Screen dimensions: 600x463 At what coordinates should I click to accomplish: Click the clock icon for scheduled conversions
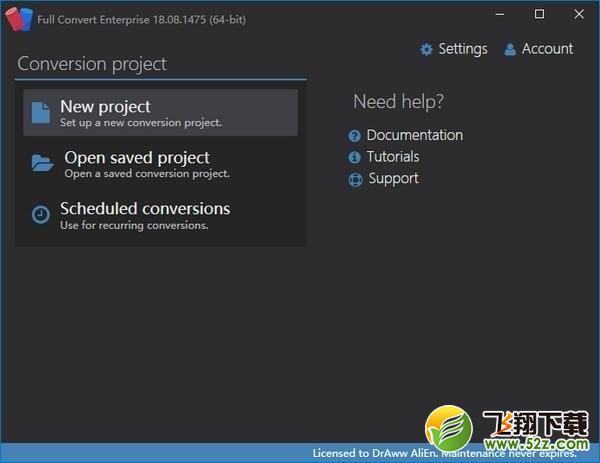(41, 214)
